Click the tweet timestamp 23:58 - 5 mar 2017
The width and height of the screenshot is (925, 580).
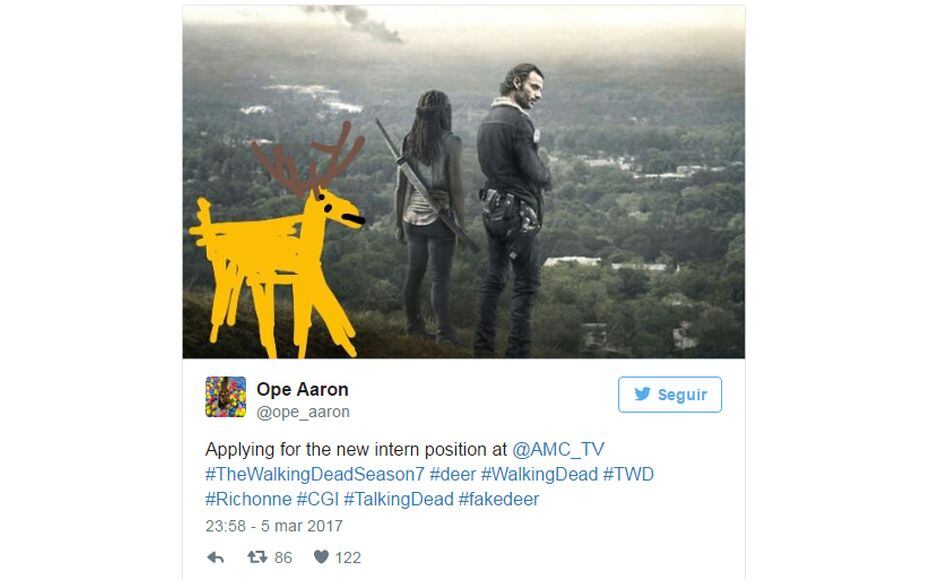[274, 526]
